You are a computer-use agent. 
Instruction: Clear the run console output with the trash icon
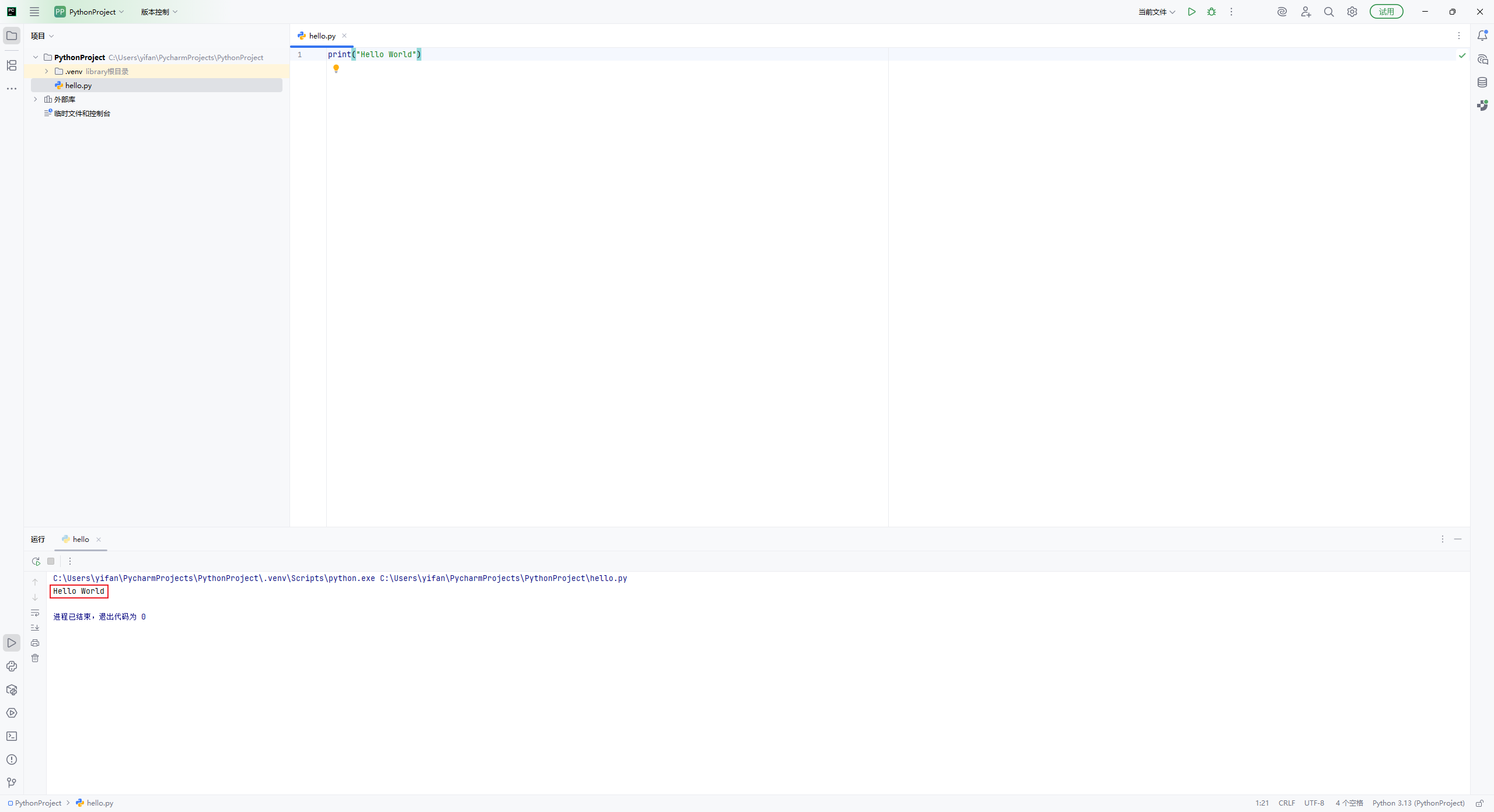pyautogui.click(x=35, y=658)
